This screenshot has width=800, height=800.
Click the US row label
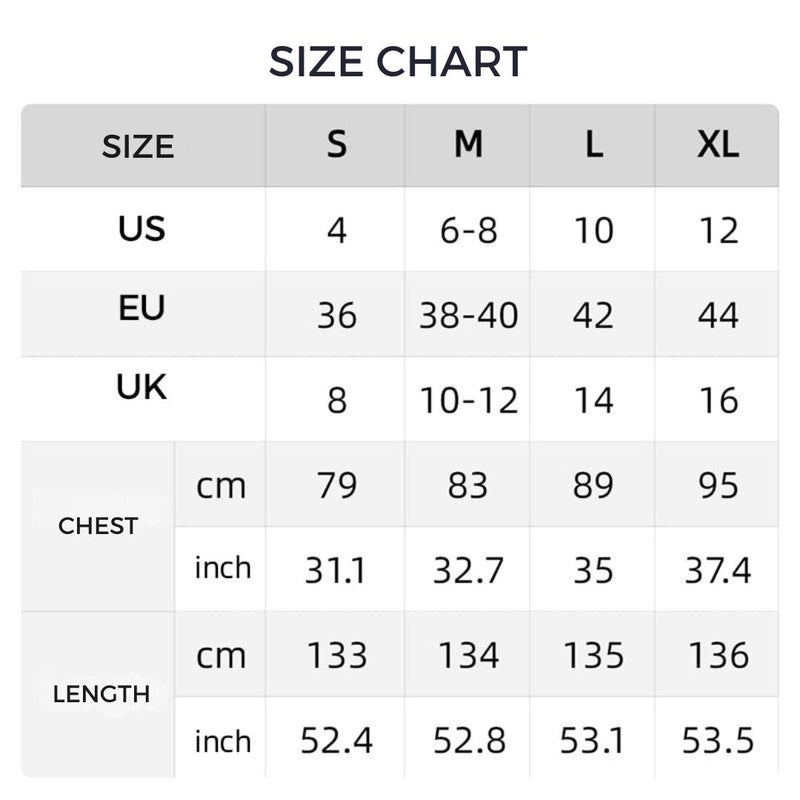pos(141,229)
